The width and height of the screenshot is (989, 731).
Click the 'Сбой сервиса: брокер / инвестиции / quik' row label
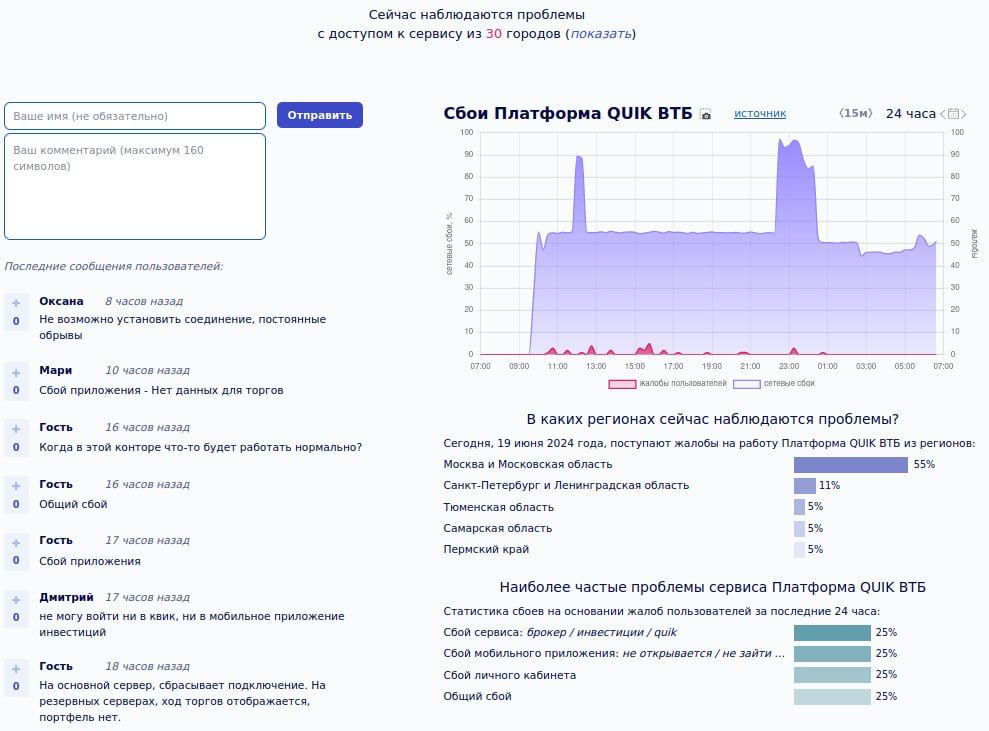[x=560, y=633]
